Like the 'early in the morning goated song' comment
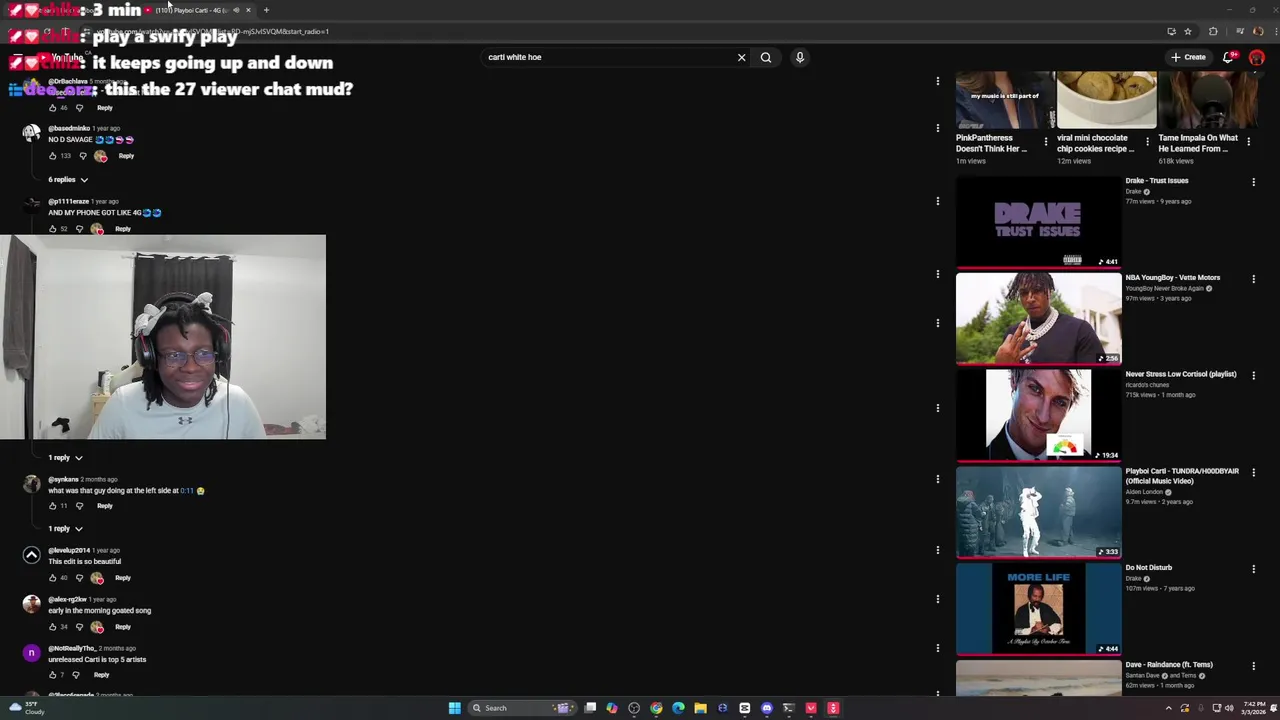The width and height of the screenshot is (1280, 720). click(x=53, y=627)
